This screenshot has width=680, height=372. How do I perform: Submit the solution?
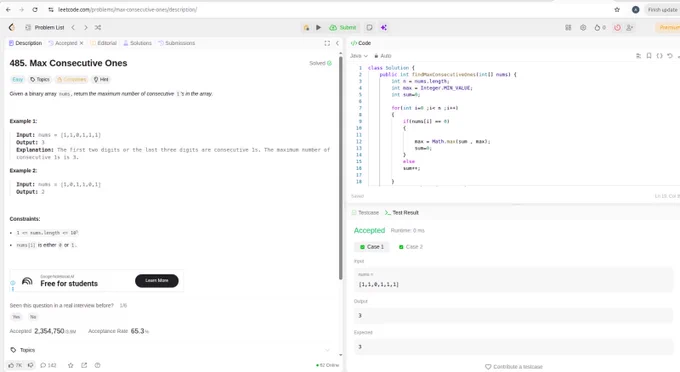click(x=343, y=27)
